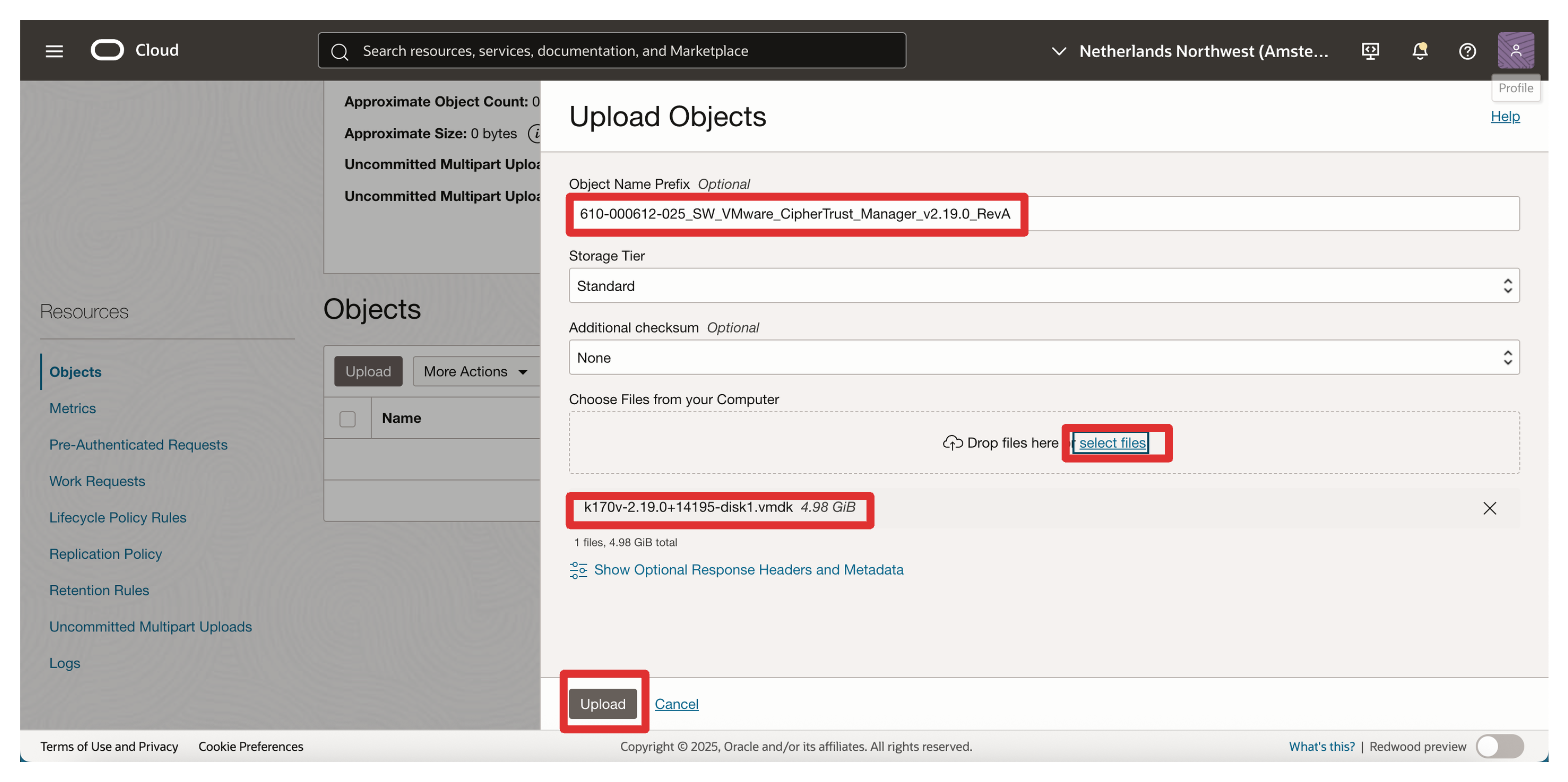Expand the Netherlands Northwest region selector
This screenshot has width=1568, height=782.
[x=1190, y=51]
